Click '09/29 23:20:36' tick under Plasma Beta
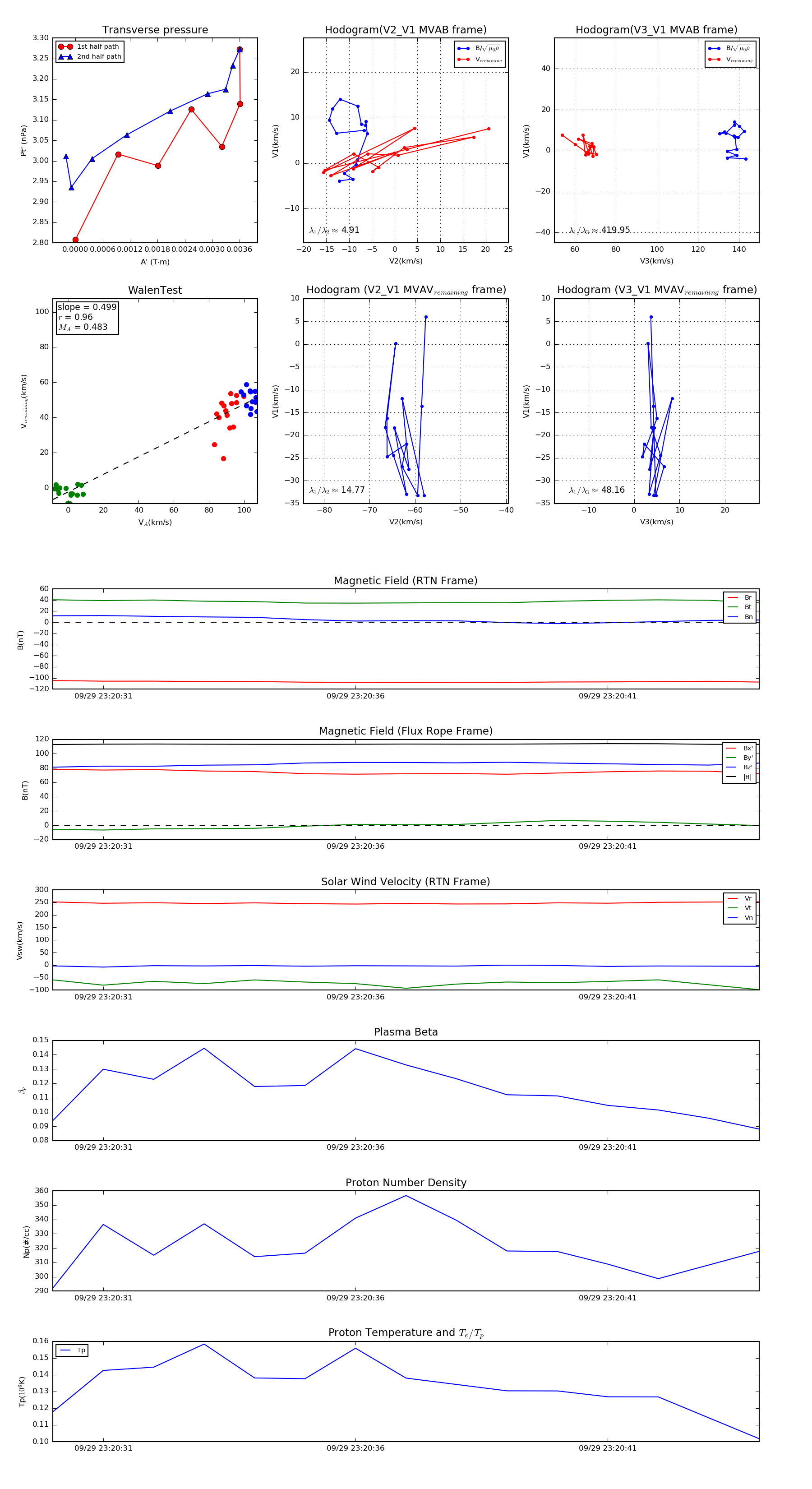 (x=355, y=1147)
